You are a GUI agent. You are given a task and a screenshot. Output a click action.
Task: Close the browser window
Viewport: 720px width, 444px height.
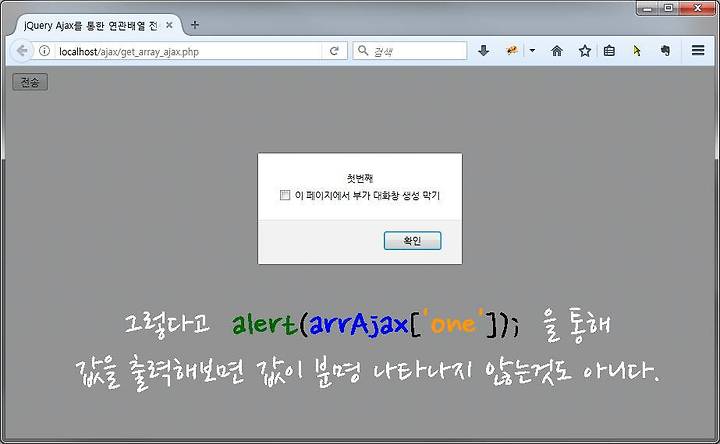[x=698, y=8]
